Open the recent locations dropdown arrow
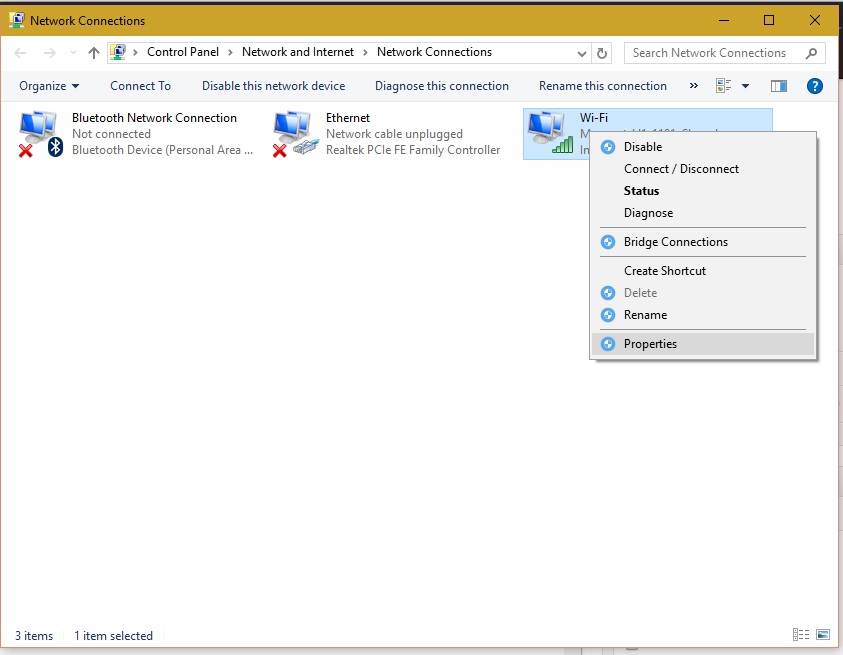 (72, 53)
